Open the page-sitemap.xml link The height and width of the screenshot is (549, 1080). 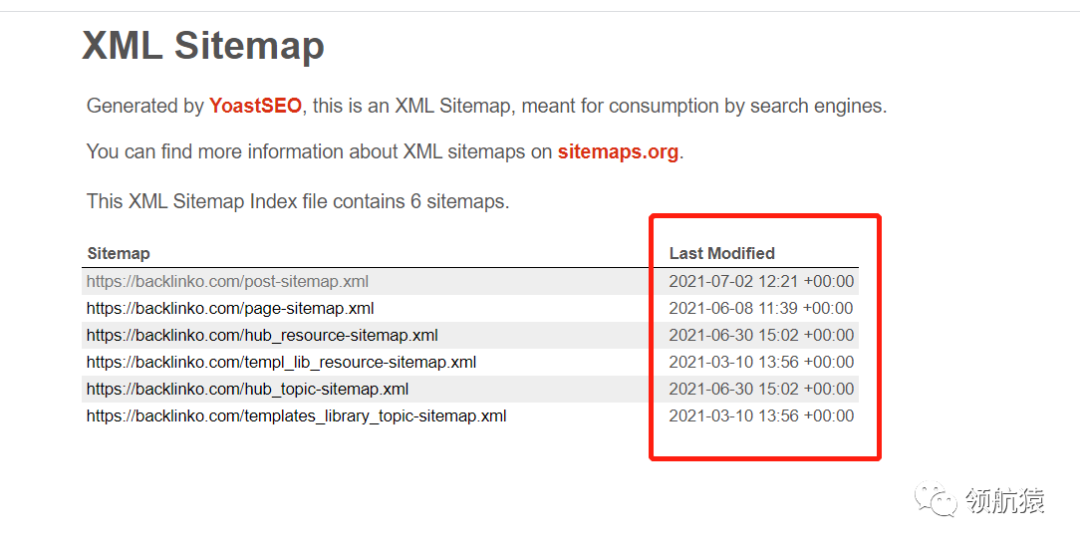click(x=230, y=309)
